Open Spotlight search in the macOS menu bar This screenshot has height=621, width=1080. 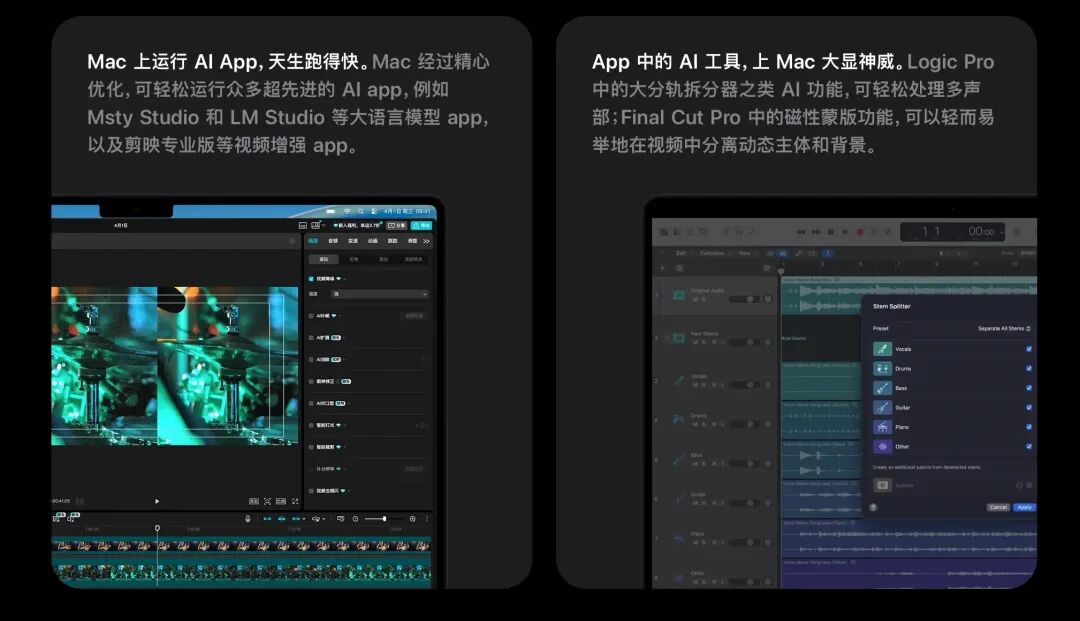click(x=361, y=211)
